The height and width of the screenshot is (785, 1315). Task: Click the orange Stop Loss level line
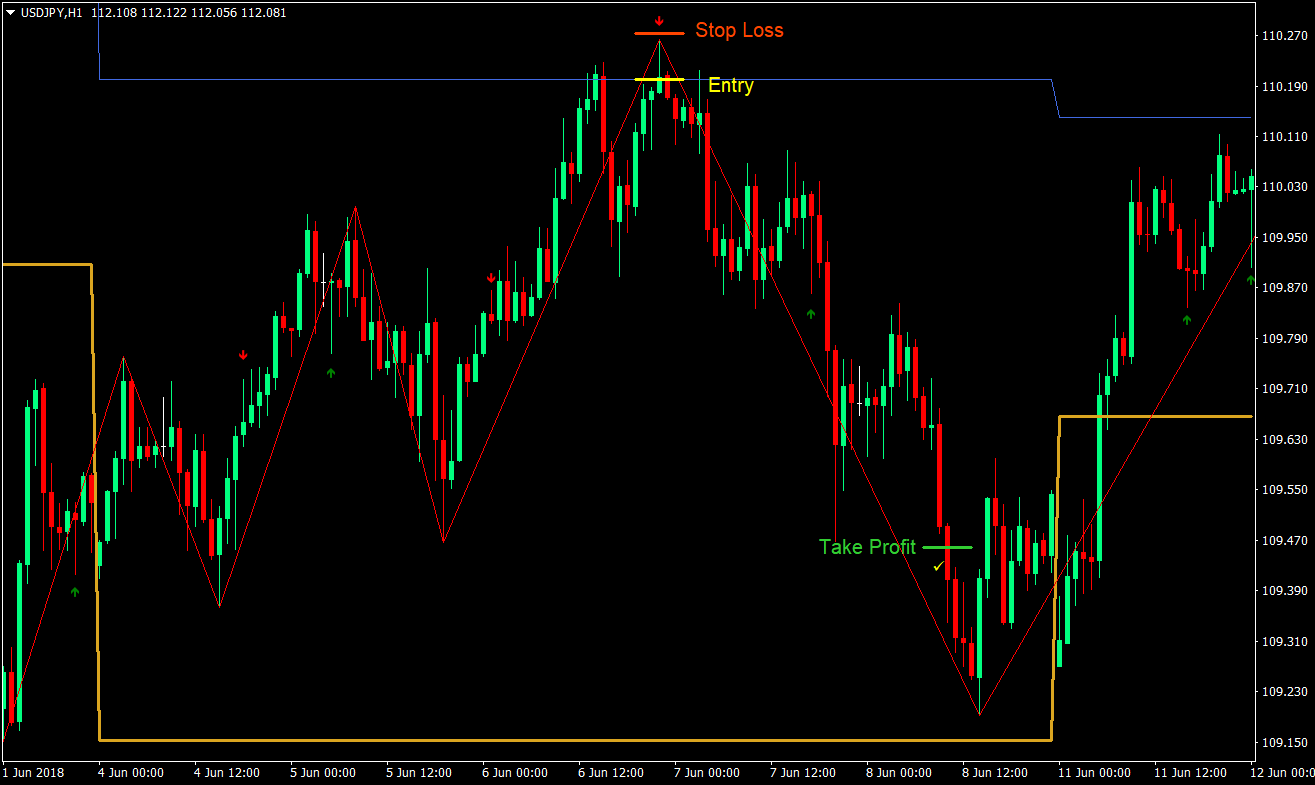(x=659, y=34)
